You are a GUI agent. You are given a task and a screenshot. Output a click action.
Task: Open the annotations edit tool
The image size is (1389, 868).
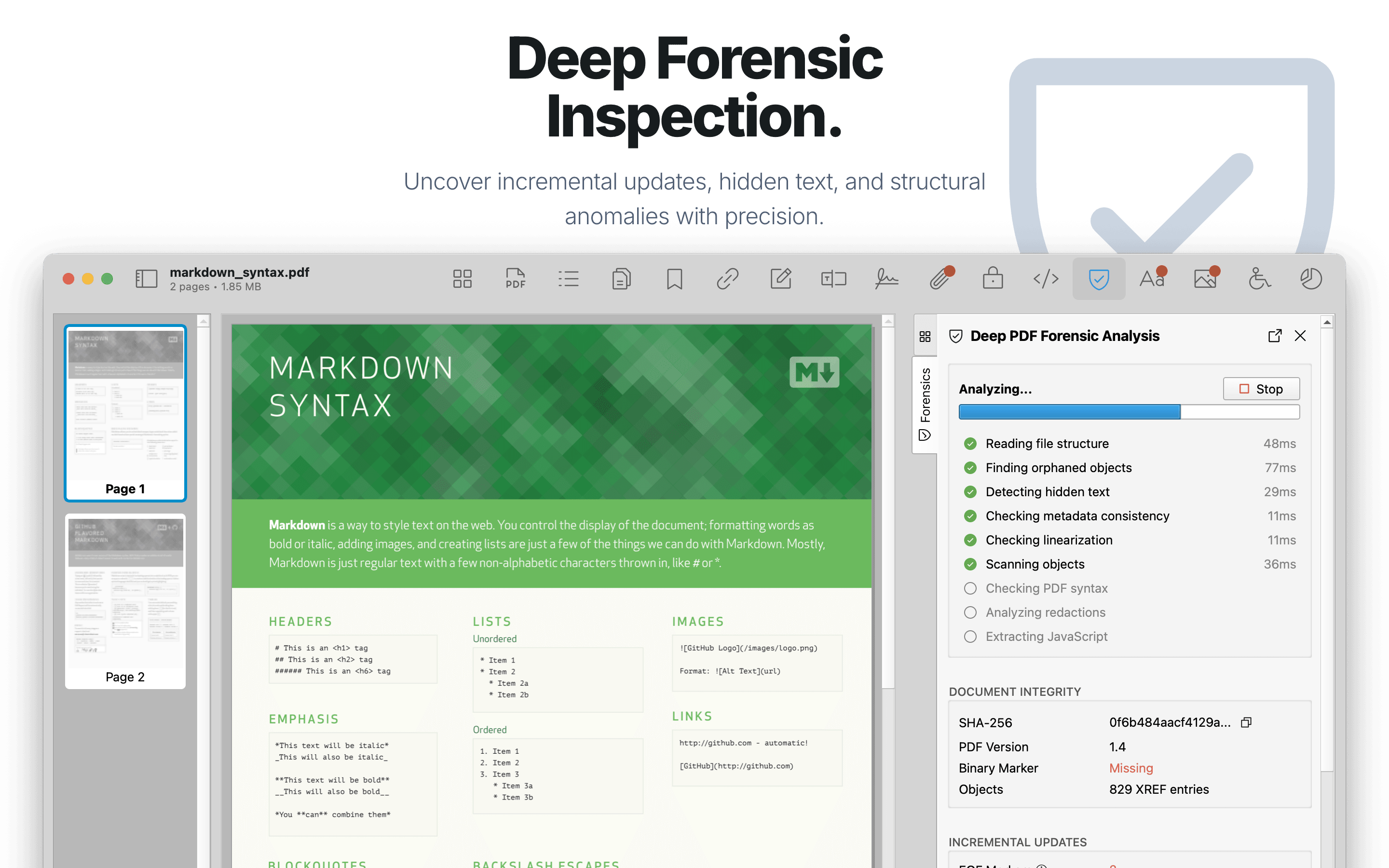tap(781, 279)
